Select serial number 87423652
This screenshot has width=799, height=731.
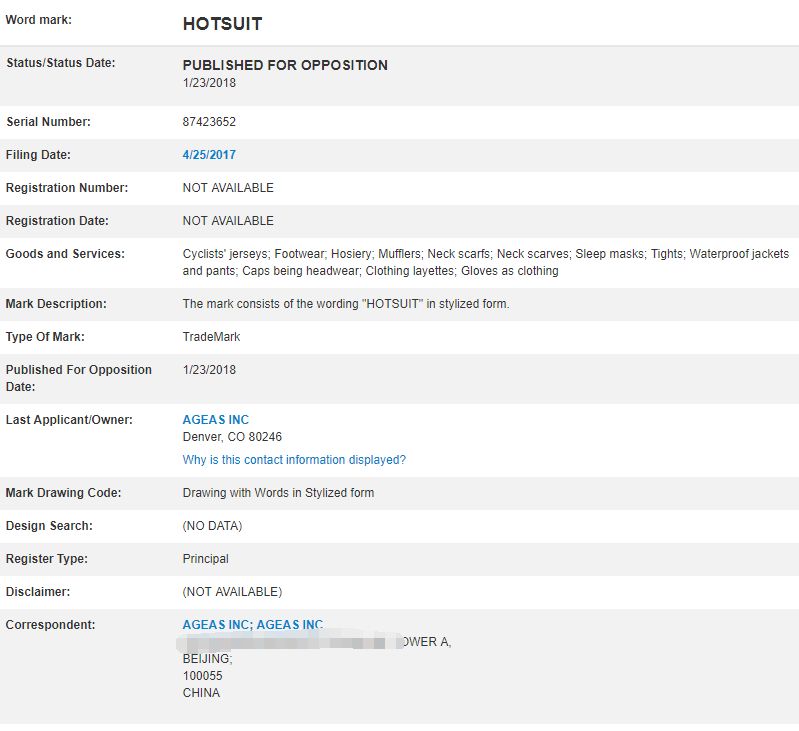(x=209, y=122)
